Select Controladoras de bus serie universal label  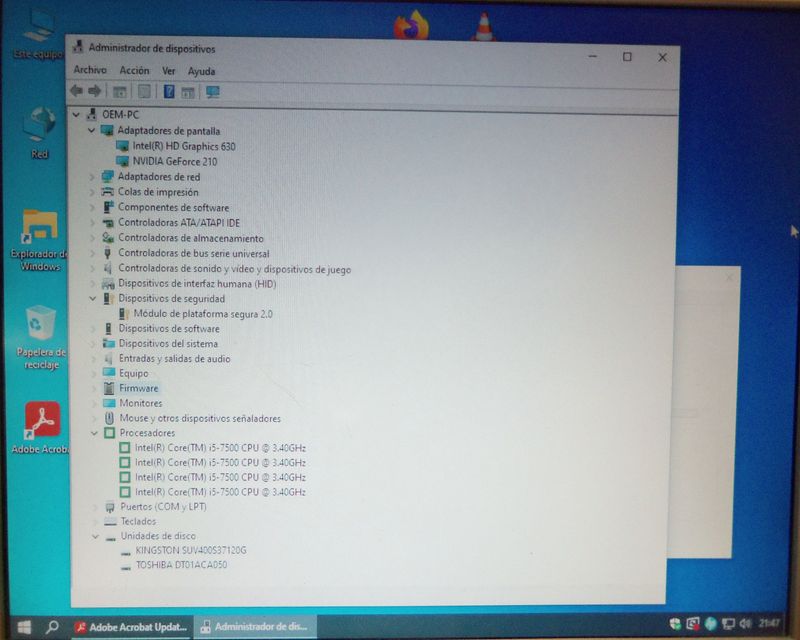click(x=194, y=254)
